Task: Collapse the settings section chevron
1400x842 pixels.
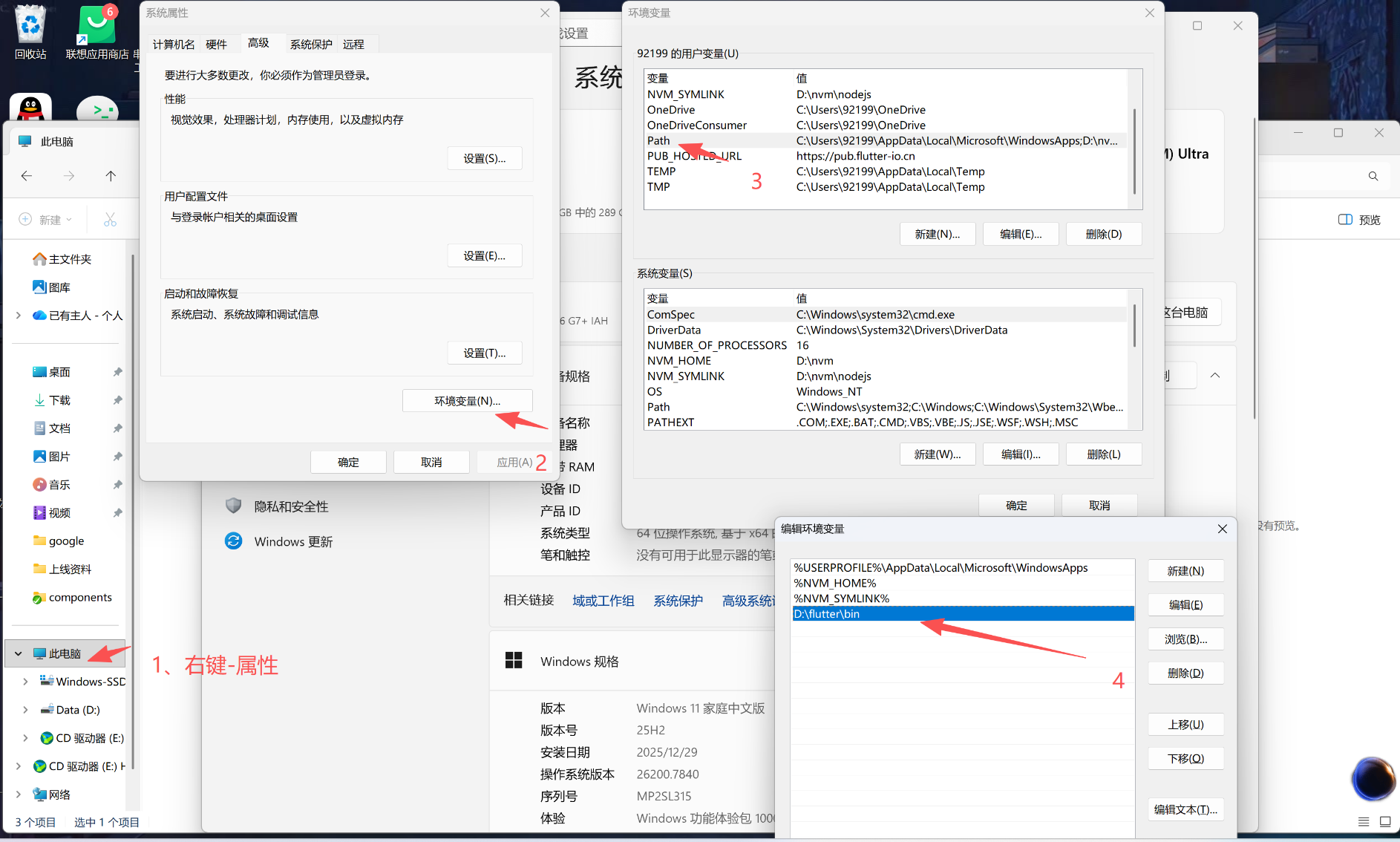Action: coord(1215,376)
